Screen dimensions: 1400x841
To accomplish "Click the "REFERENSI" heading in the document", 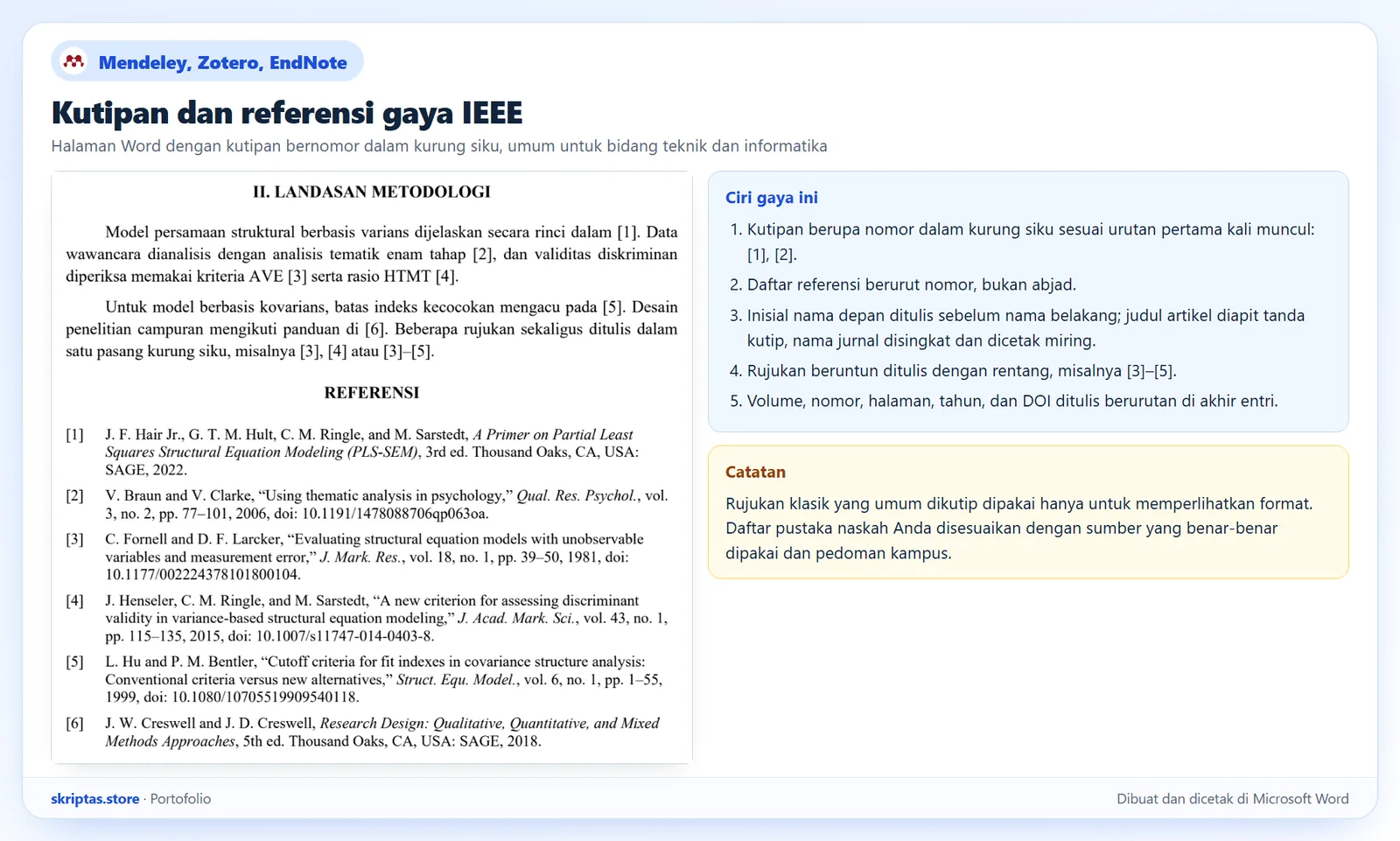I will (372, 393).
